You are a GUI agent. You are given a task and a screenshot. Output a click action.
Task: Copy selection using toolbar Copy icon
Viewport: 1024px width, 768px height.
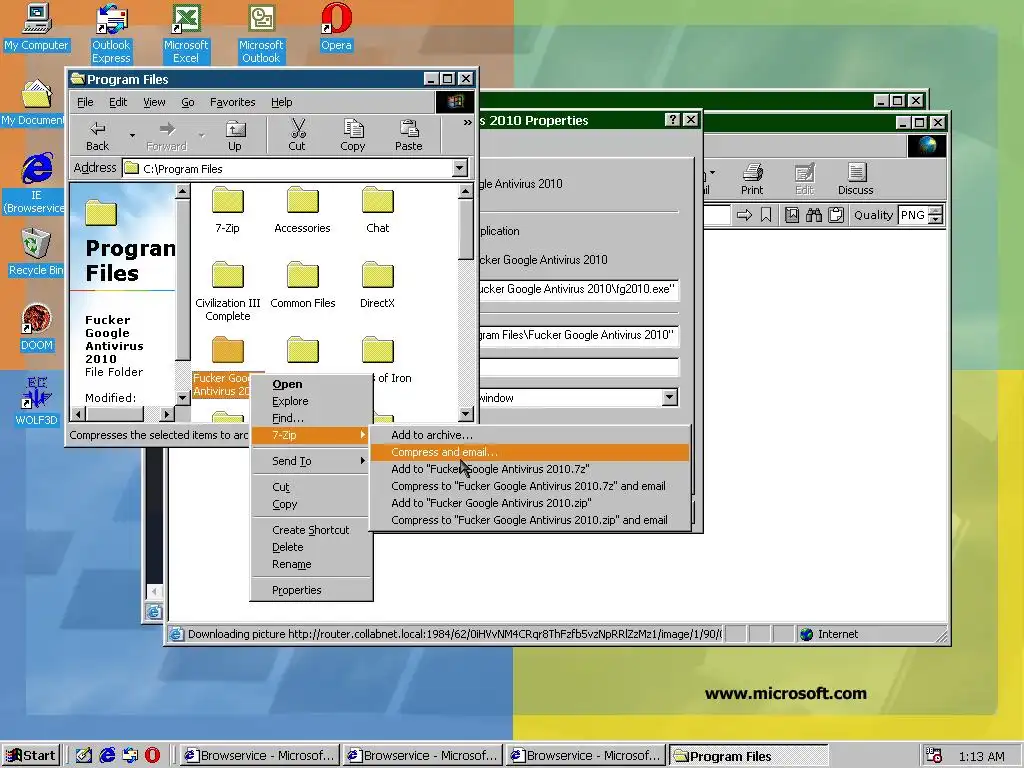353,136
